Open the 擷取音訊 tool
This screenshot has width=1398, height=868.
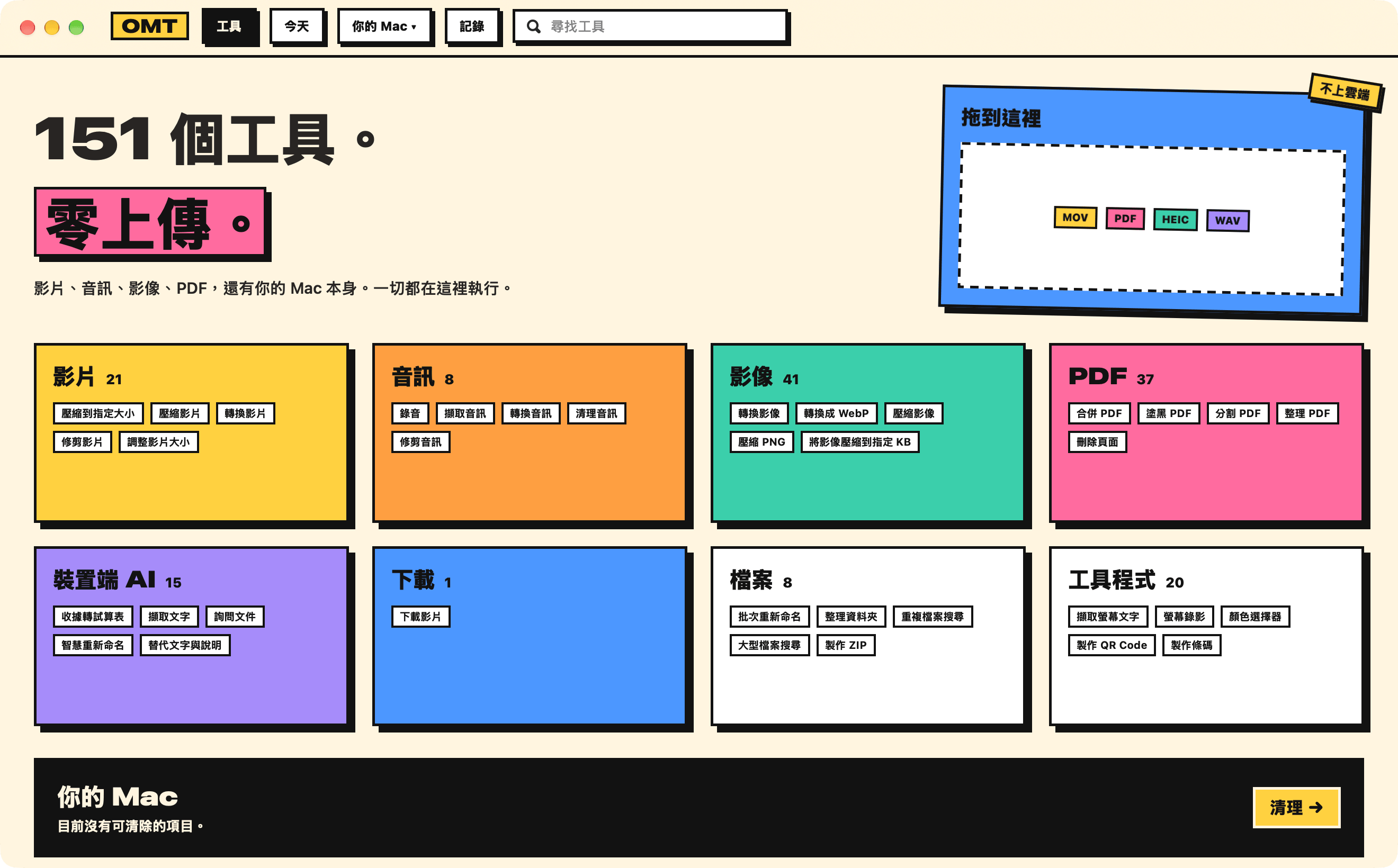point(465,413)
